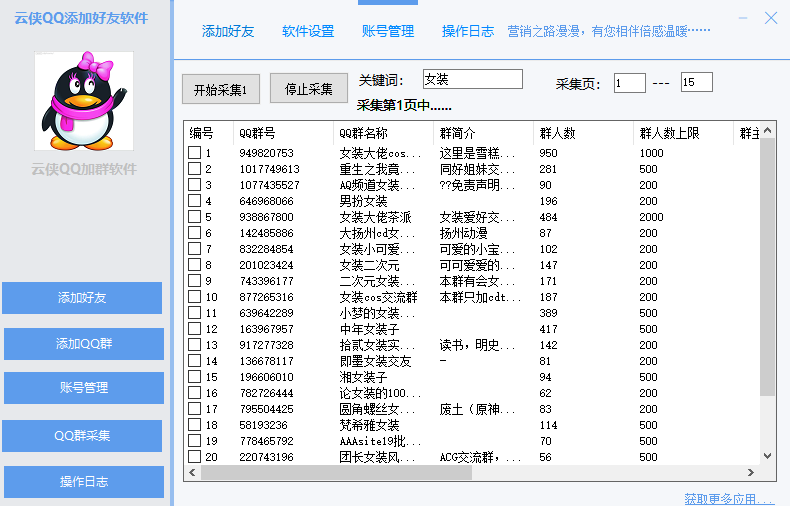Screen dimensions: 790x506
Task: Click the horizontal scrollbar right arrow
Action: pos(751,473)
